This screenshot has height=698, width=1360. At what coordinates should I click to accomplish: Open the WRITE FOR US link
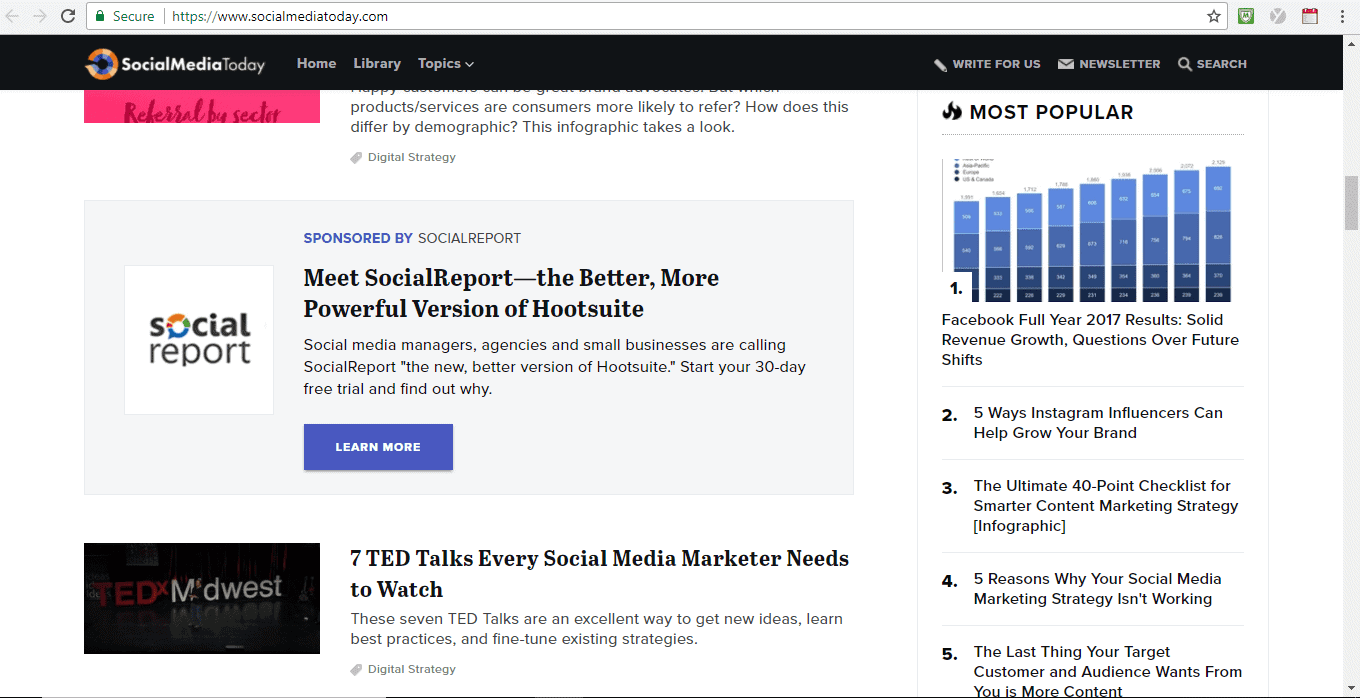click(x=996, y=64)
